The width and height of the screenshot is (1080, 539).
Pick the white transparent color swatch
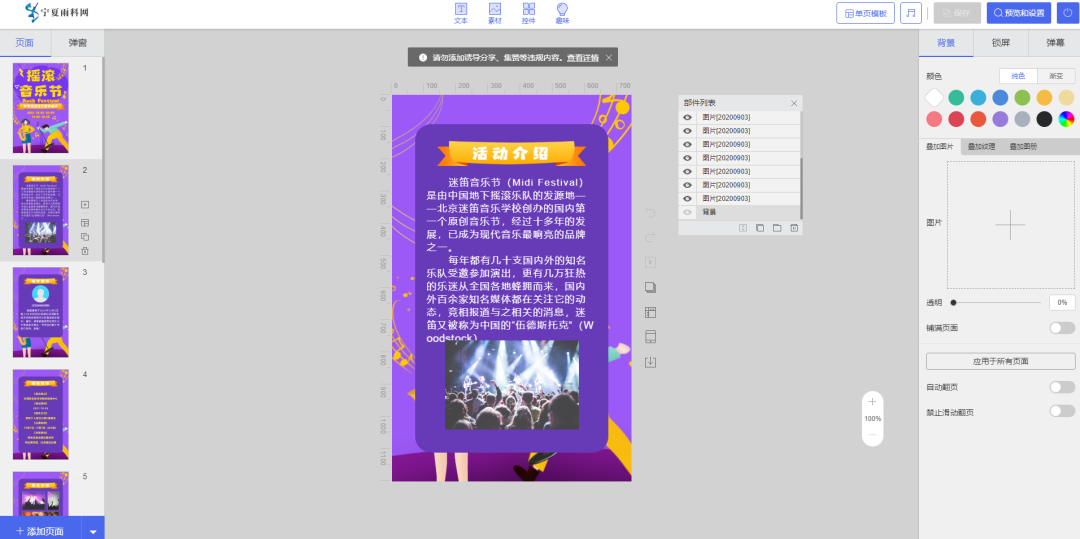click(933, 98)
